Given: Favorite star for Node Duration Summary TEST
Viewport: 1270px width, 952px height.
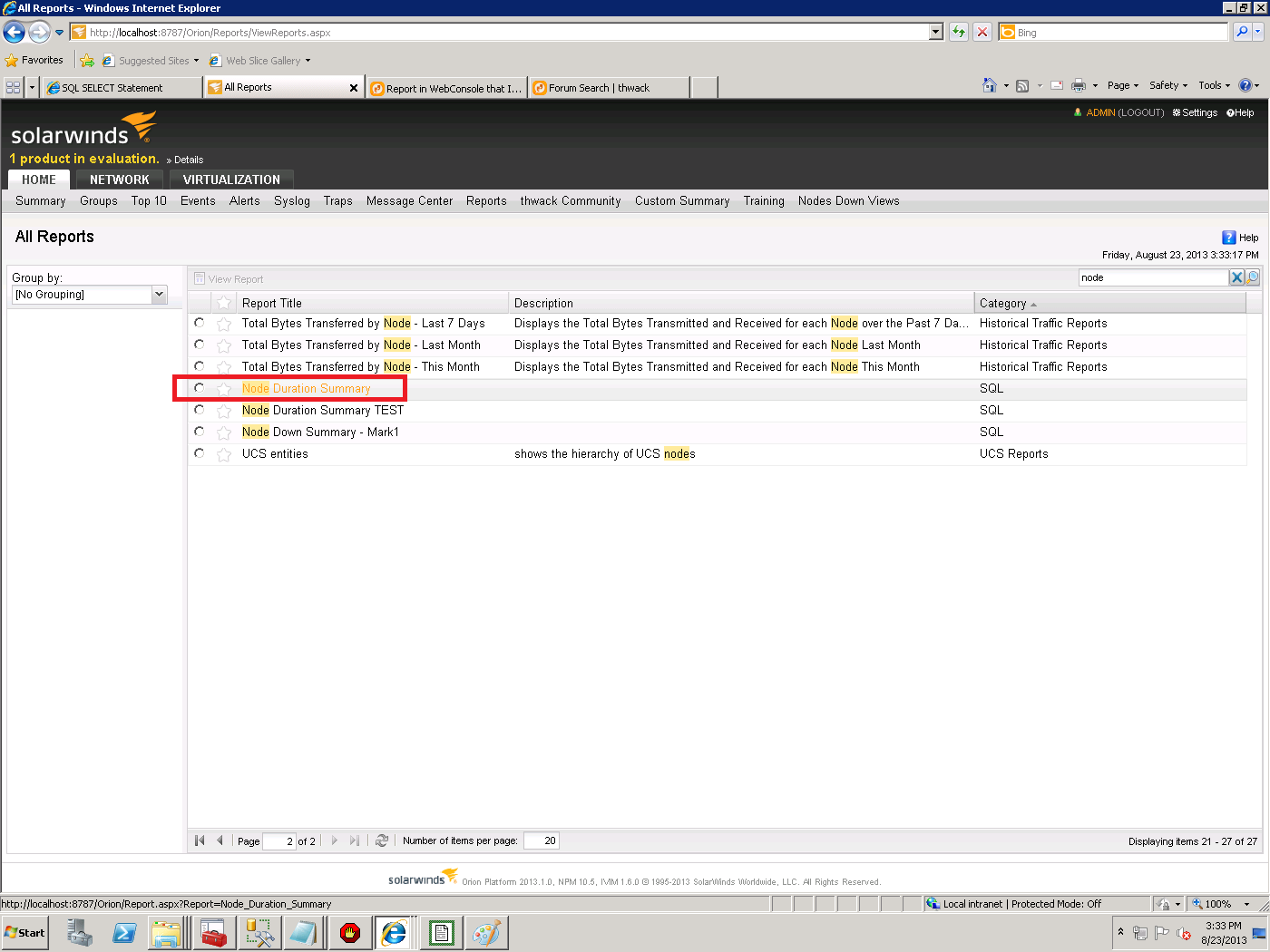Looking at the screenshot, I should coord(224,411).
